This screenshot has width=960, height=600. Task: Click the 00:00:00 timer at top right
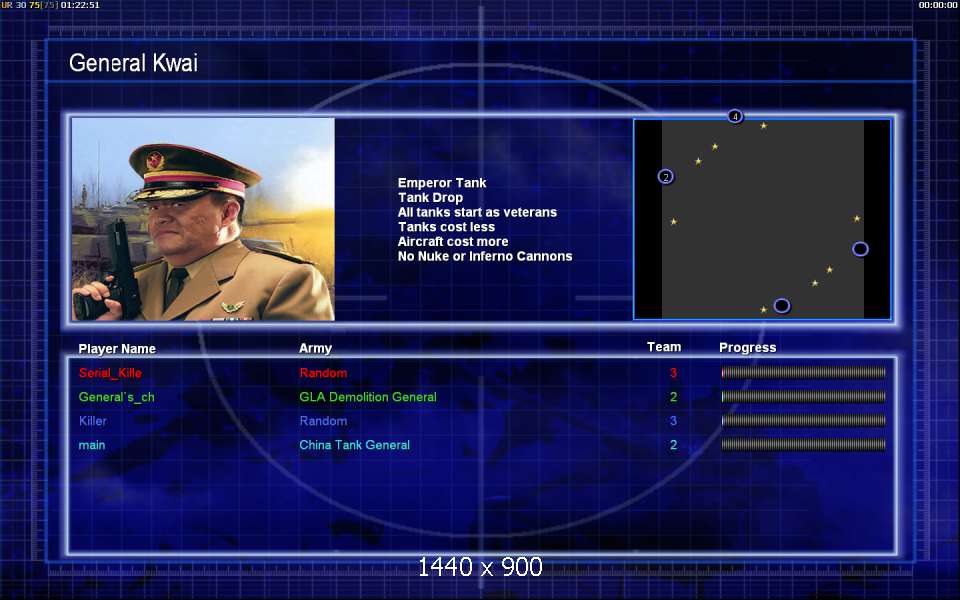937,5
